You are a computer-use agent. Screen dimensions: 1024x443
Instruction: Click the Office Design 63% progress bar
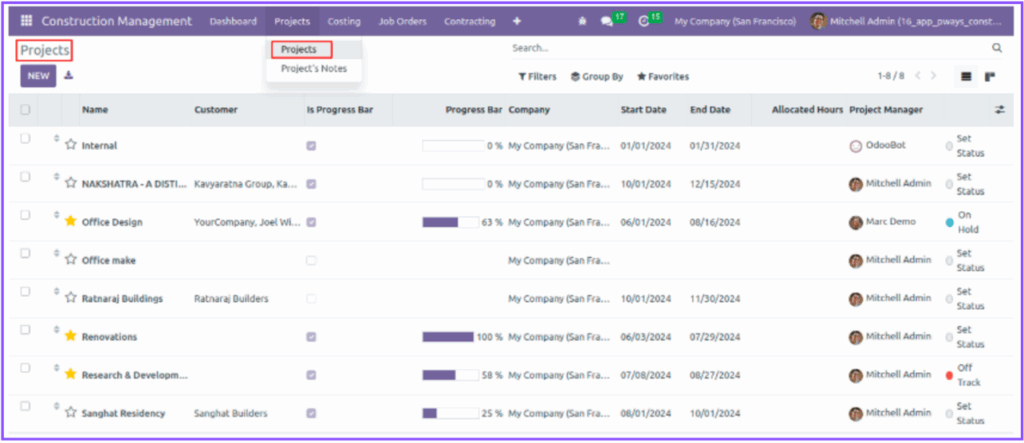(x=452, y=222)
